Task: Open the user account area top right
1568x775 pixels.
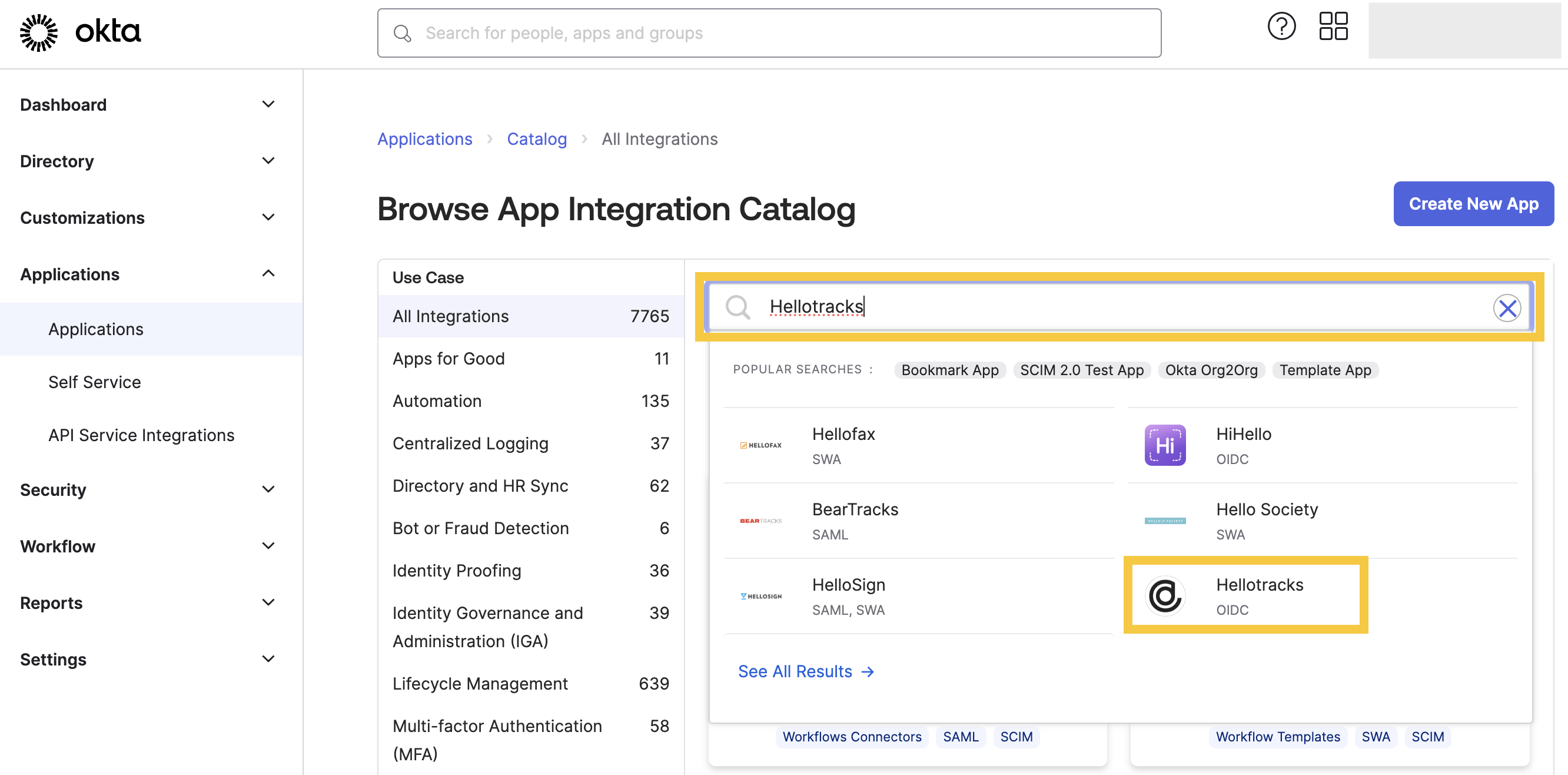Action: coord(1464,31)
